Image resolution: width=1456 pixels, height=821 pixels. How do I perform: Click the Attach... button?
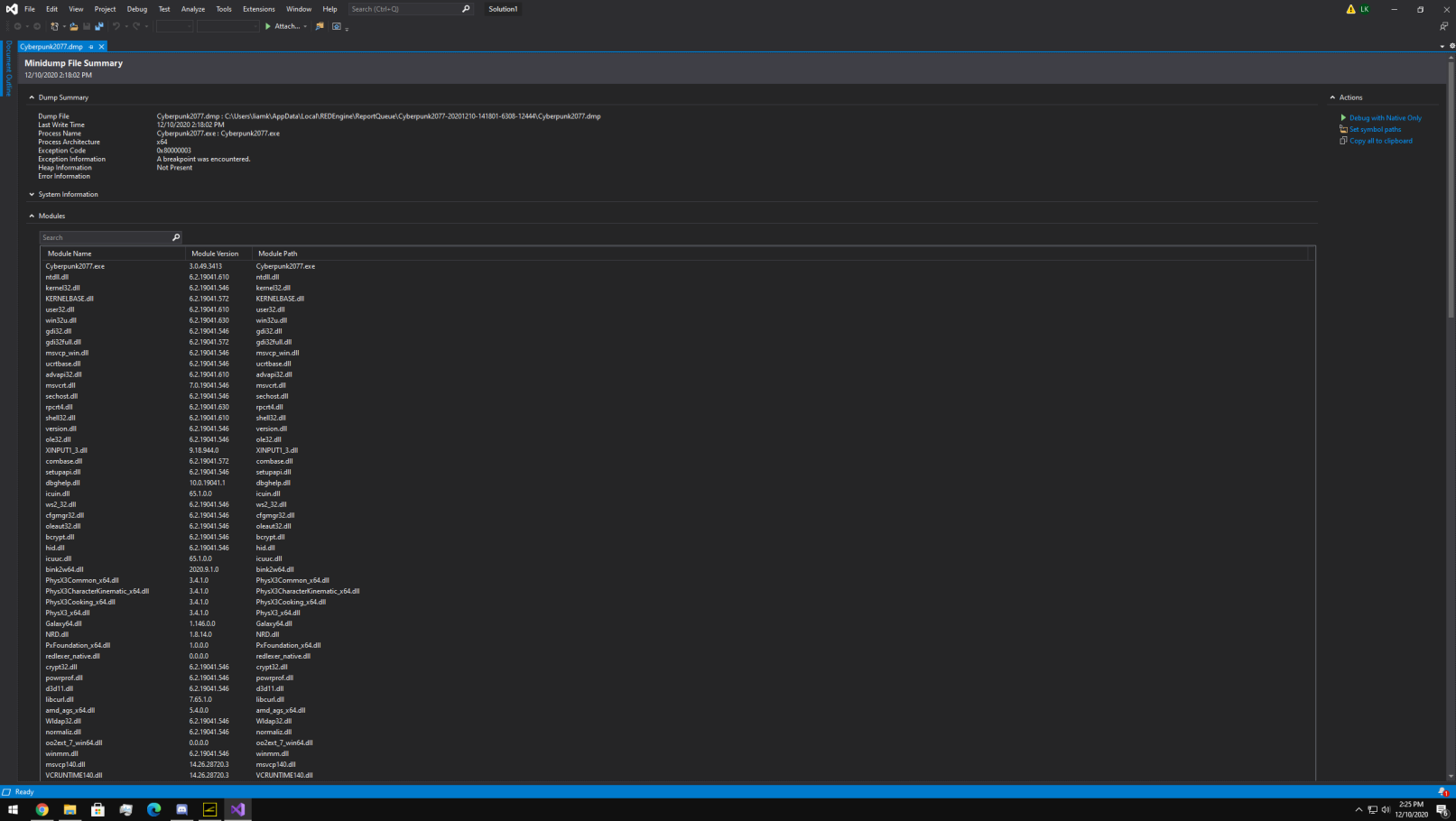tap(286, 26)
